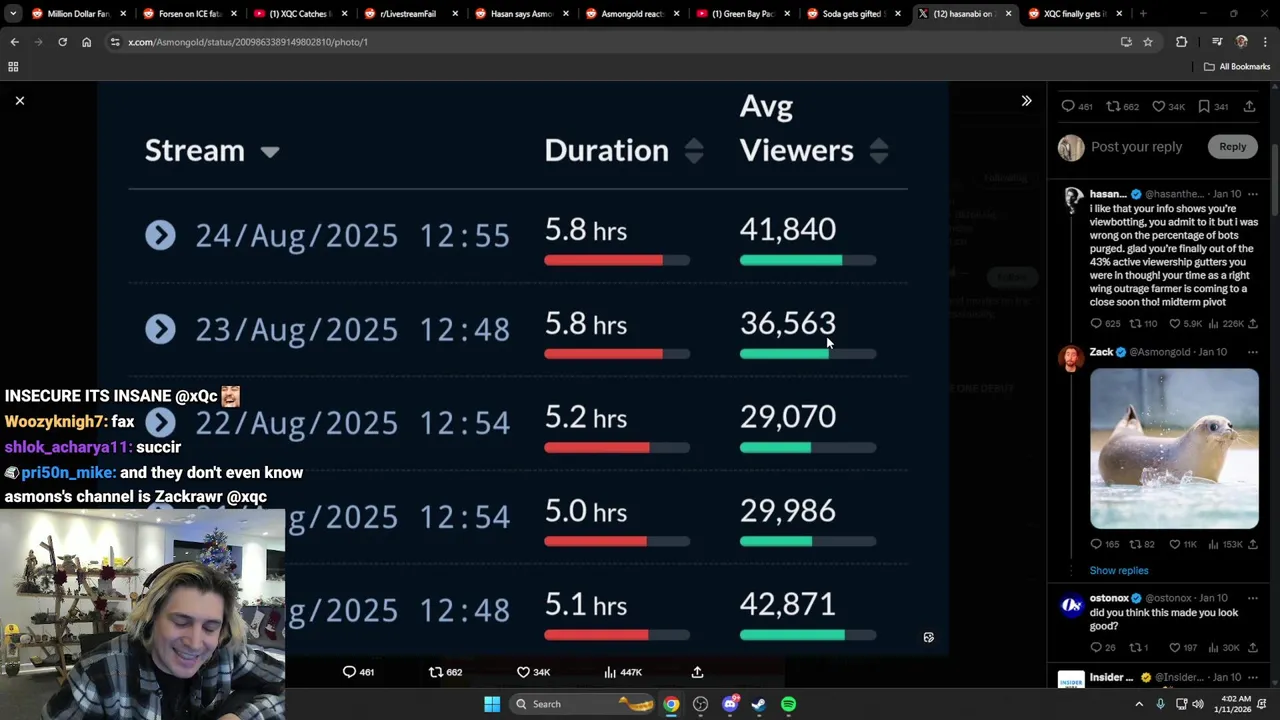Open Zack @Asmongold profile name
Viewport: 1280px width, 720px height.
click(x=1102, y=352)
